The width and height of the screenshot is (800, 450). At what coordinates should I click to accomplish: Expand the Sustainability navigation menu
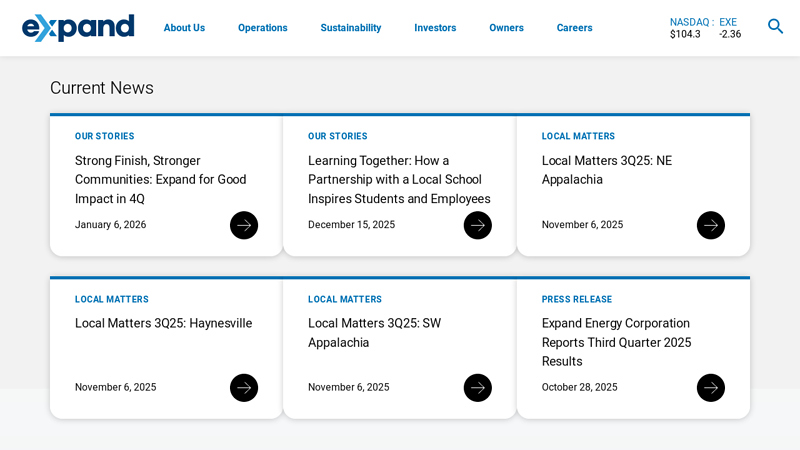[x=350, y=28]
